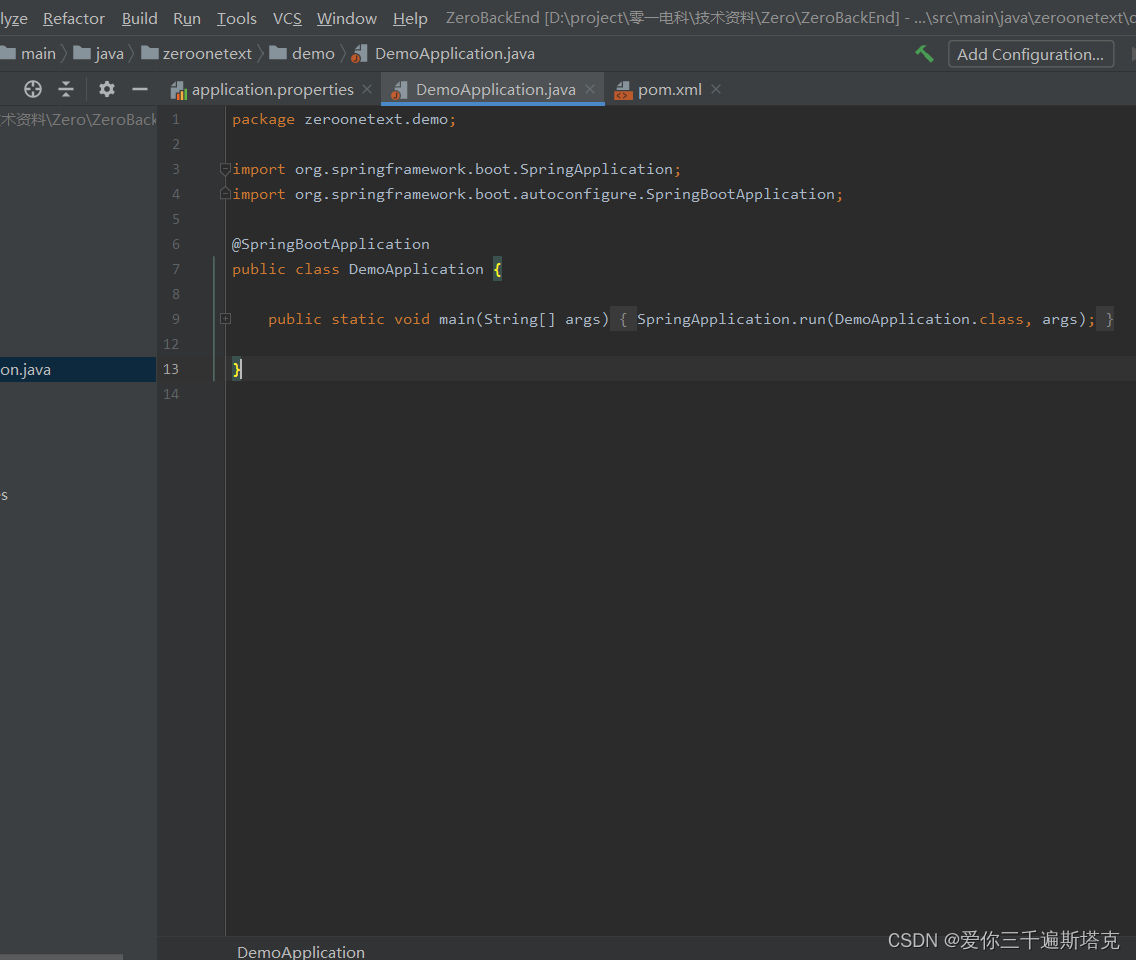Click SpringApplication.run call on line 9
Image resolution: width=1136 pixels, height=960 pixels.
(x=732, y=320)
